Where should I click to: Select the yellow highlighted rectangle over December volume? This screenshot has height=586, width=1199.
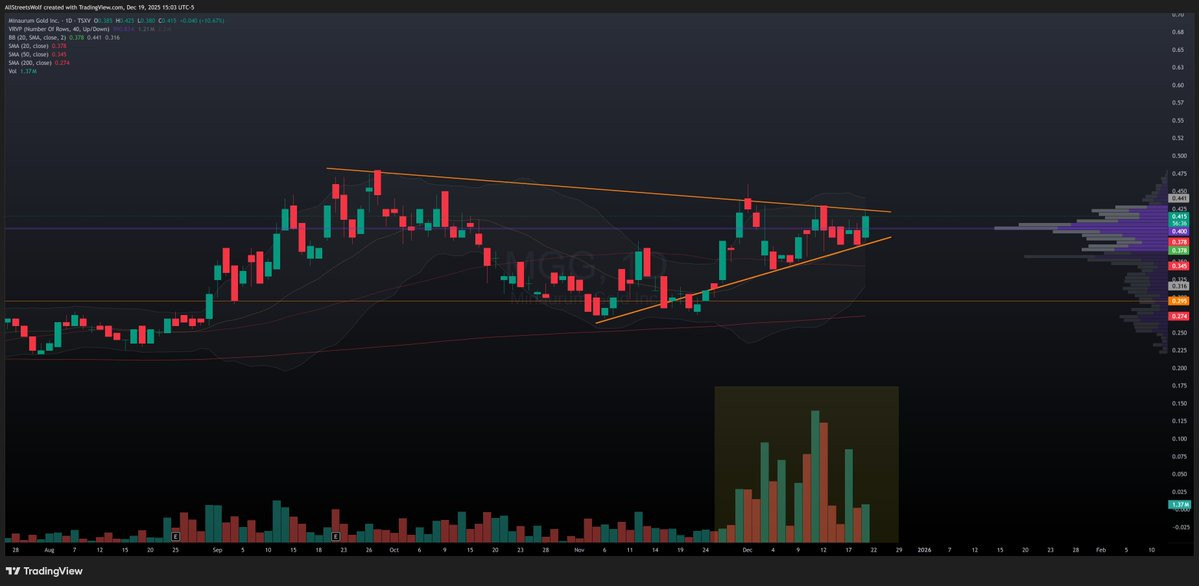[x=806, y=464]
